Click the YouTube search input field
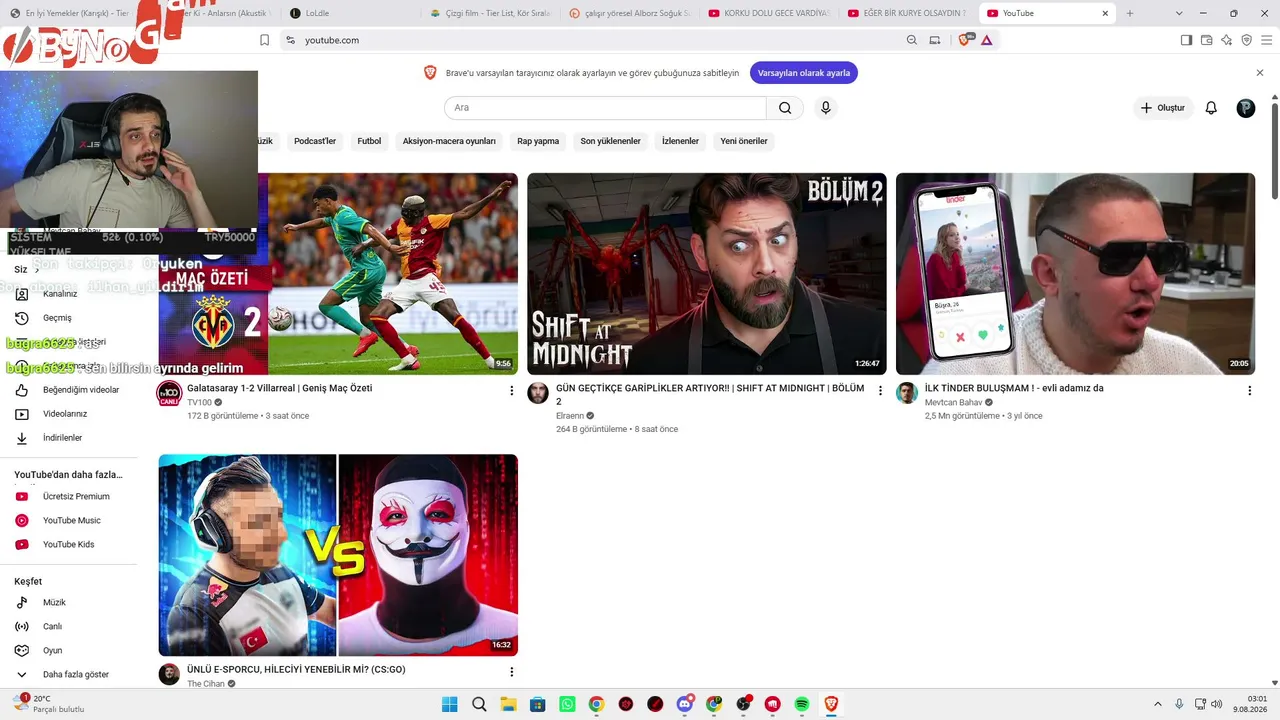 coord(605,108)
